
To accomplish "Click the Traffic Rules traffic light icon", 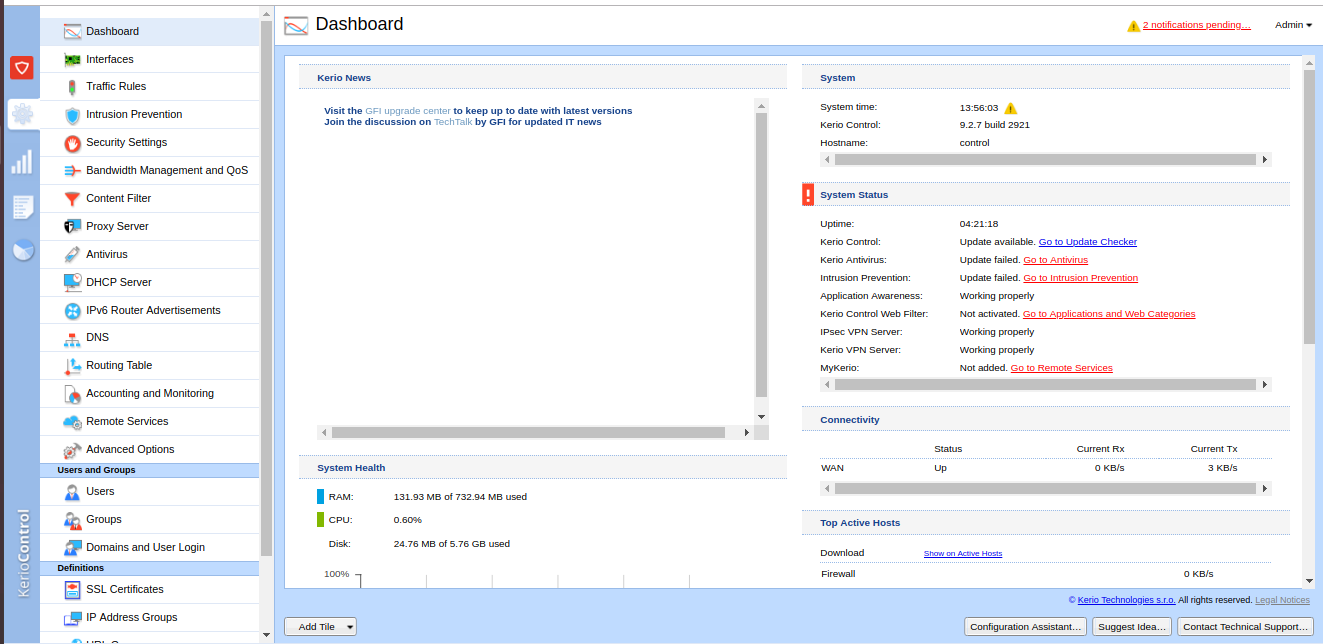I will click(x=71, y=87).
